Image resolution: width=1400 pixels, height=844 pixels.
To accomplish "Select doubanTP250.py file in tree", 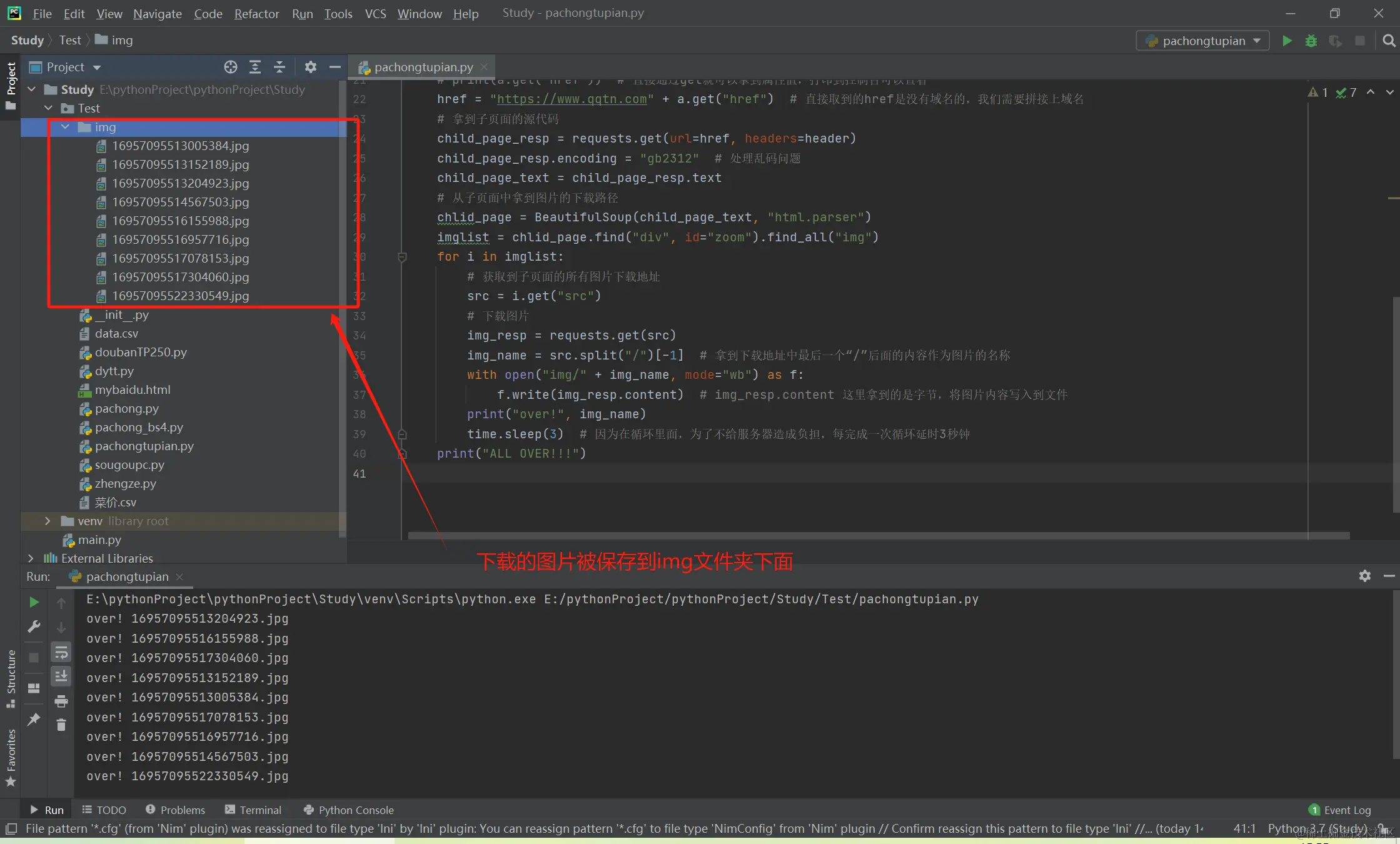I will point(141,352).
